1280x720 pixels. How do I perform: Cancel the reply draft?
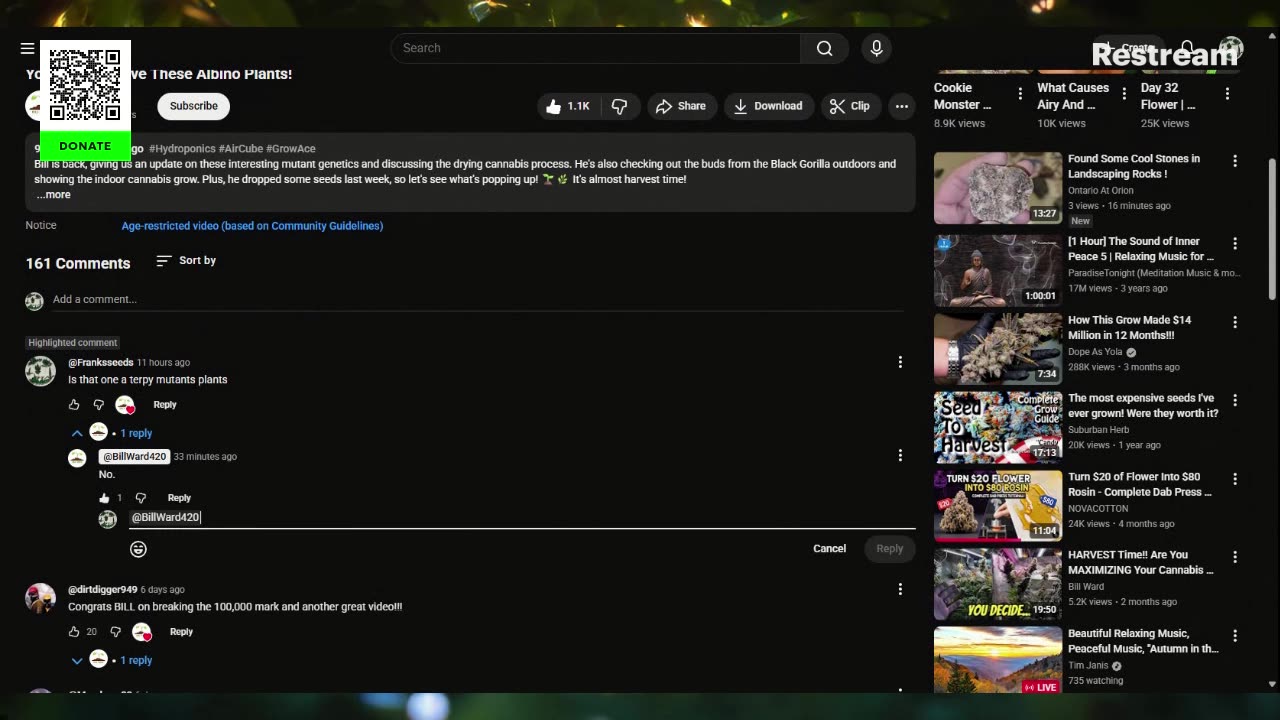click(829, 549)
